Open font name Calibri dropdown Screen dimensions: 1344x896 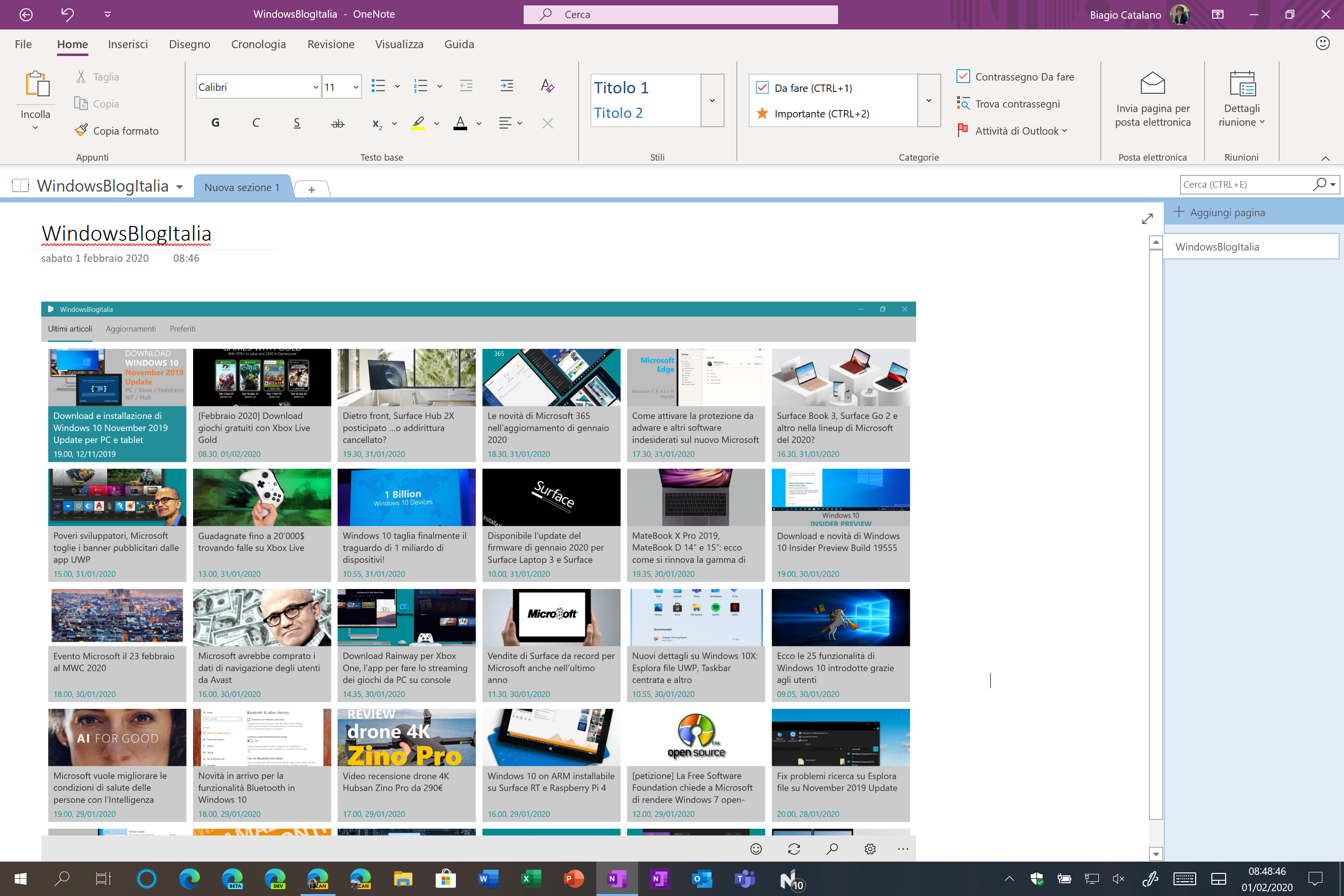point(315,87)
